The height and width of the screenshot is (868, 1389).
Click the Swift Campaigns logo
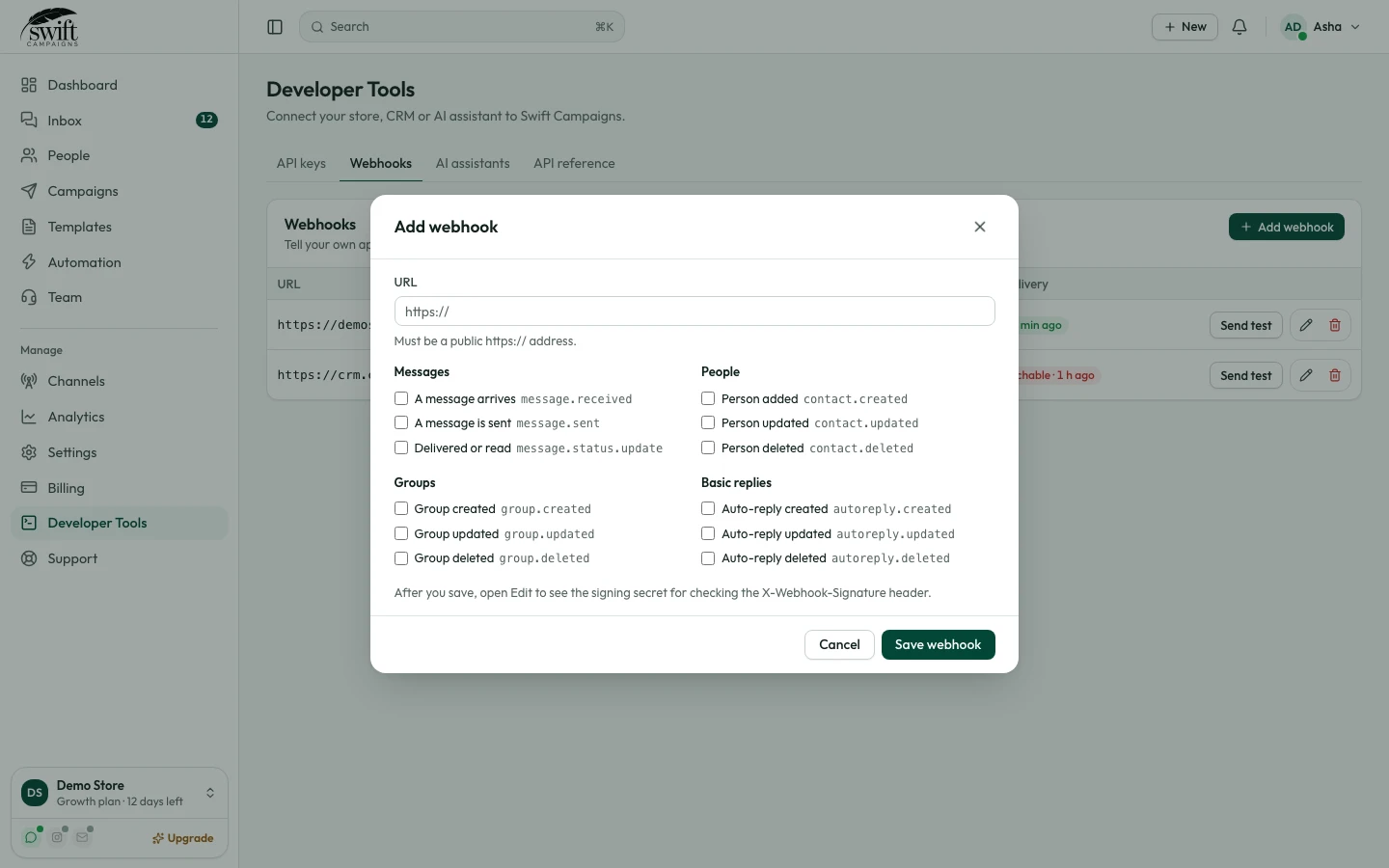pos(50,27)
